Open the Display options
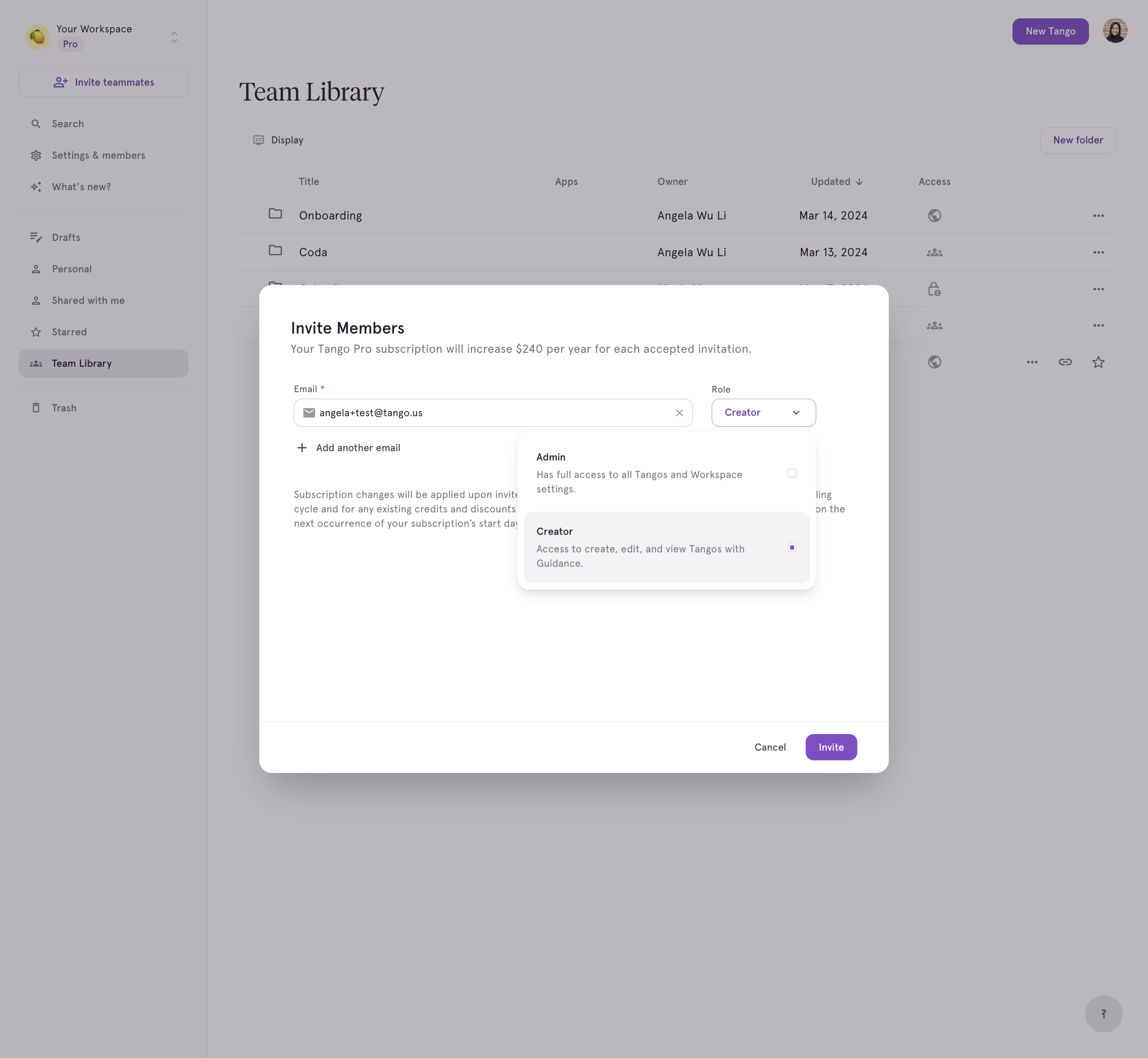 pos(278,140)
